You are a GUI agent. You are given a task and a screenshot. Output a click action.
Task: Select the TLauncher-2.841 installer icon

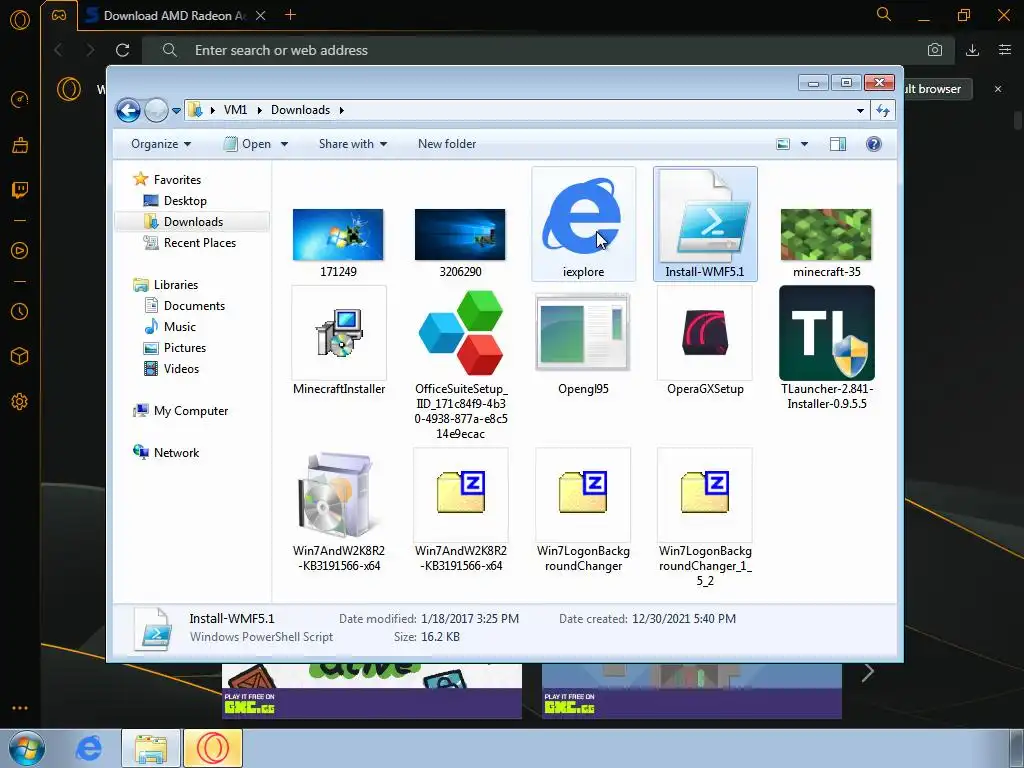[827, 333]
